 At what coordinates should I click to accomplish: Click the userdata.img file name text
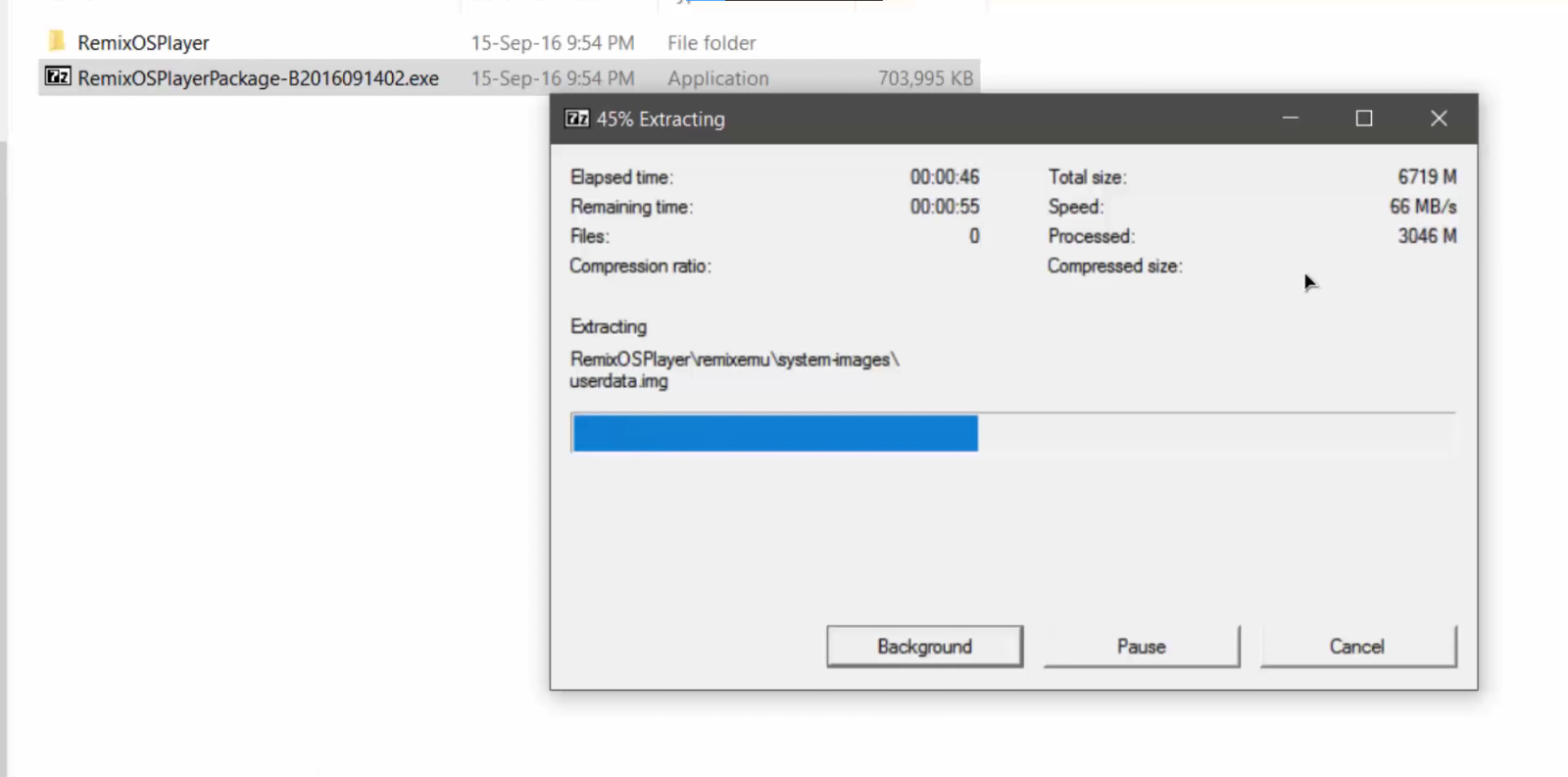click(618, 381)
